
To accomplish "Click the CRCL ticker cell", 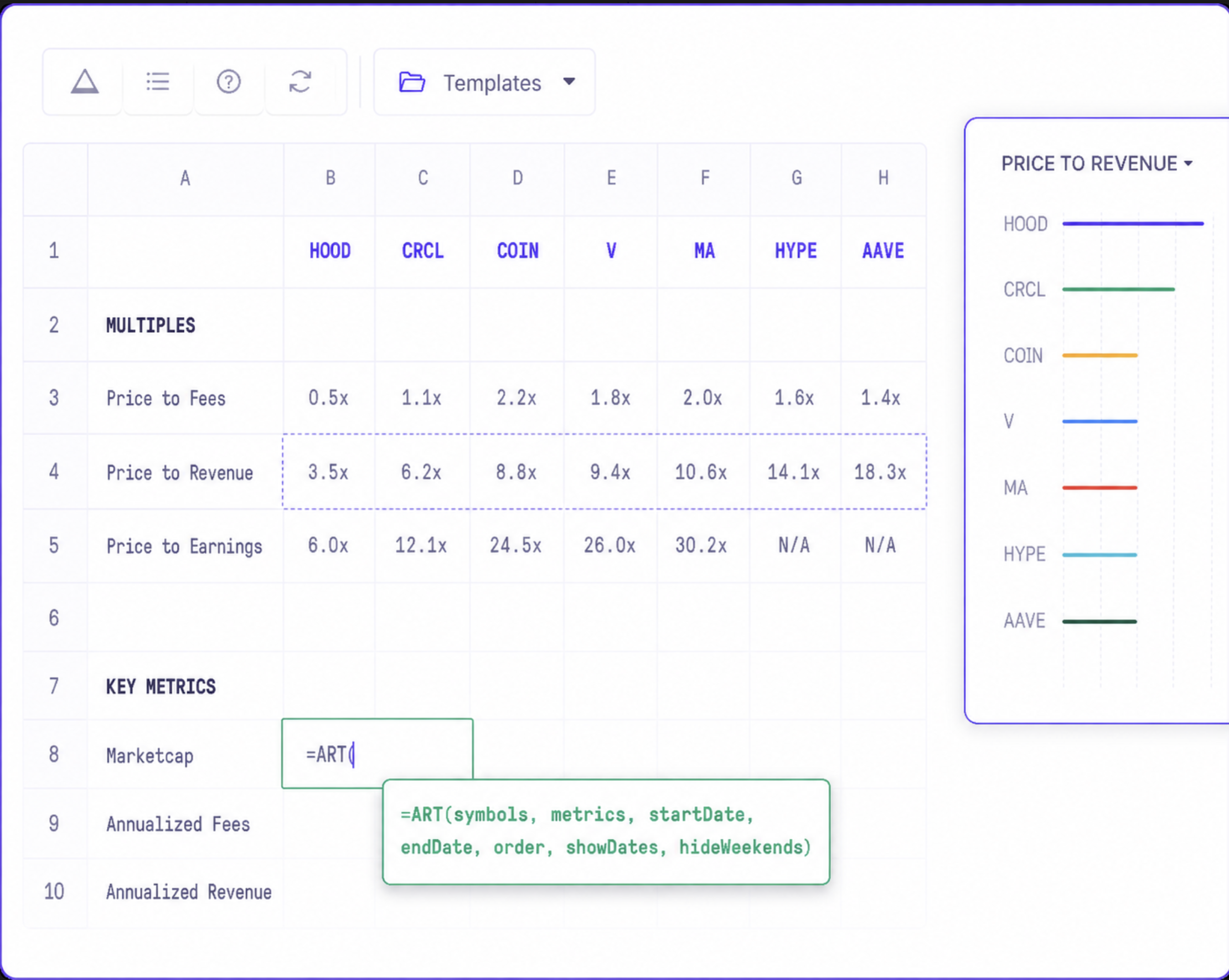I will point(423,251).
